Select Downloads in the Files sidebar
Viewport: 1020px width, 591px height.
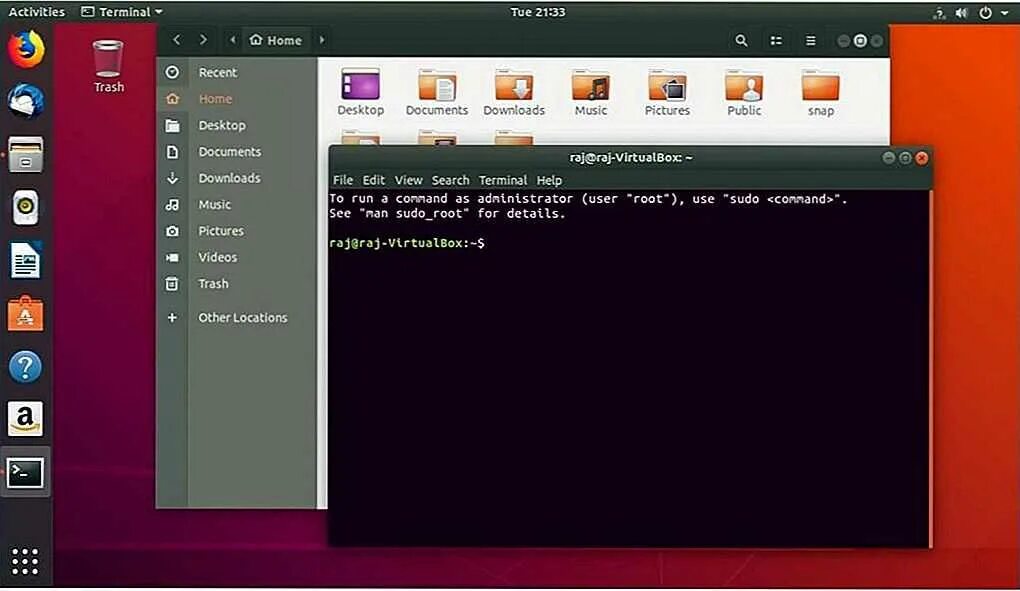pos(237,178)
